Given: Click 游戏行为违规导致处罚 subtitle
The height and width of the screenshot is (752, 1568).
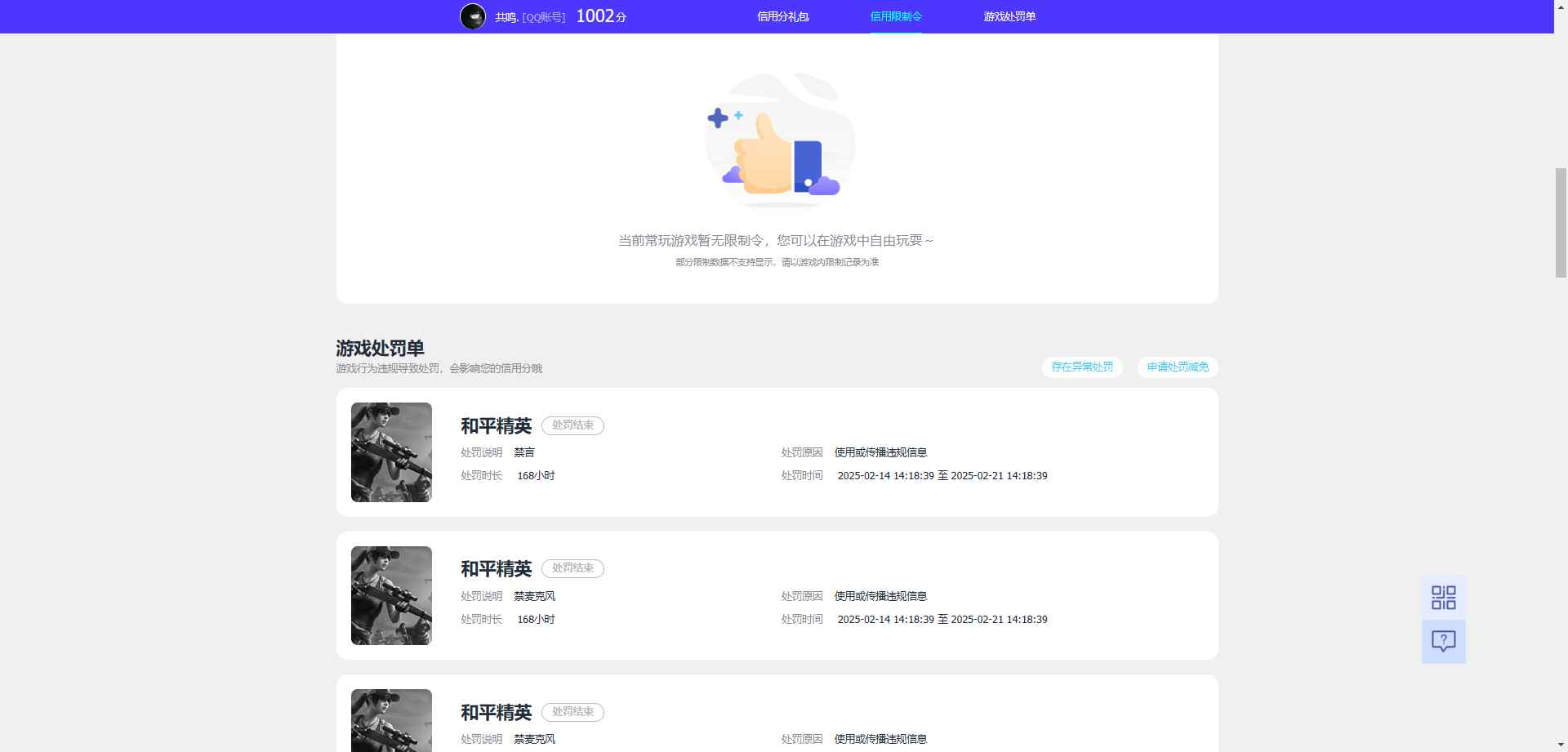Looking at the screenshot, I should tap(439, 368).
